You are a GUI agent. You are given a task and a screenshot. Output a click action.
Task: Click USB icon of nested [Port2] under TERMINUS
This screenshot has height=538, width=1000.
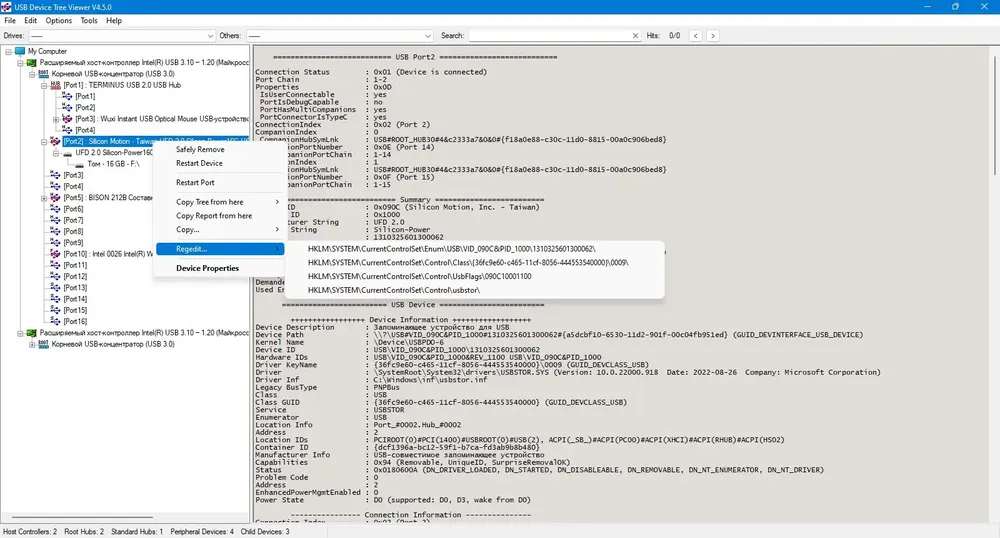[67, 108]
